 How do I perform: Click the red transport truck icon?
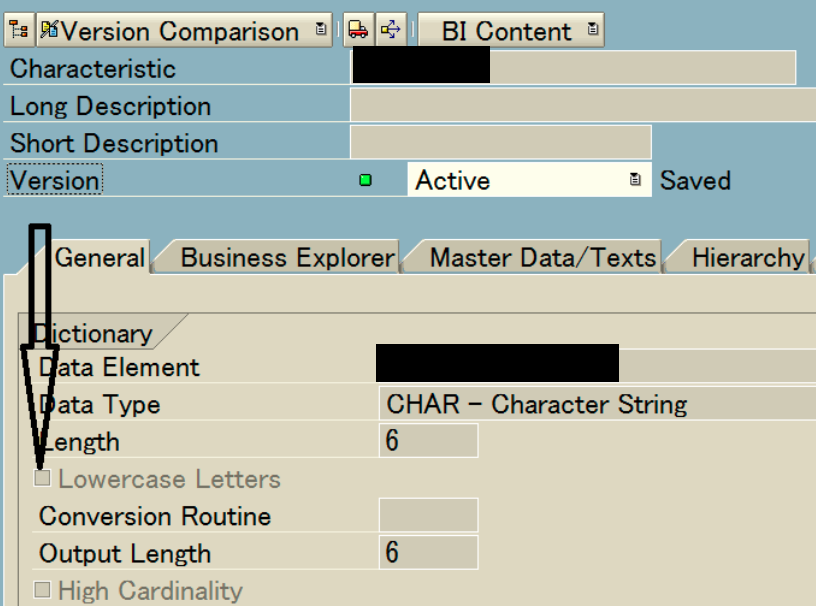(358, 31)
